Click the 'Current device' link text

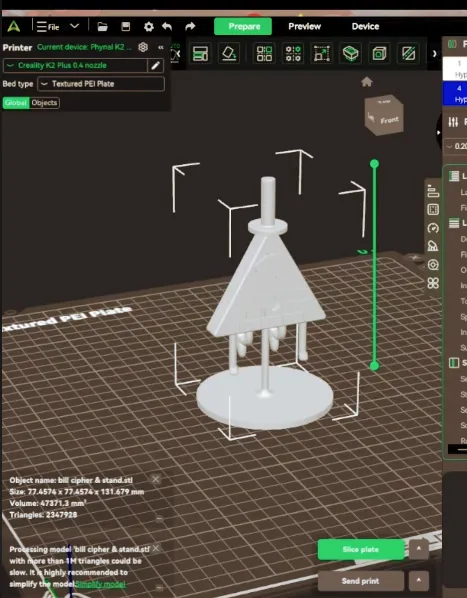click(84, 47)
